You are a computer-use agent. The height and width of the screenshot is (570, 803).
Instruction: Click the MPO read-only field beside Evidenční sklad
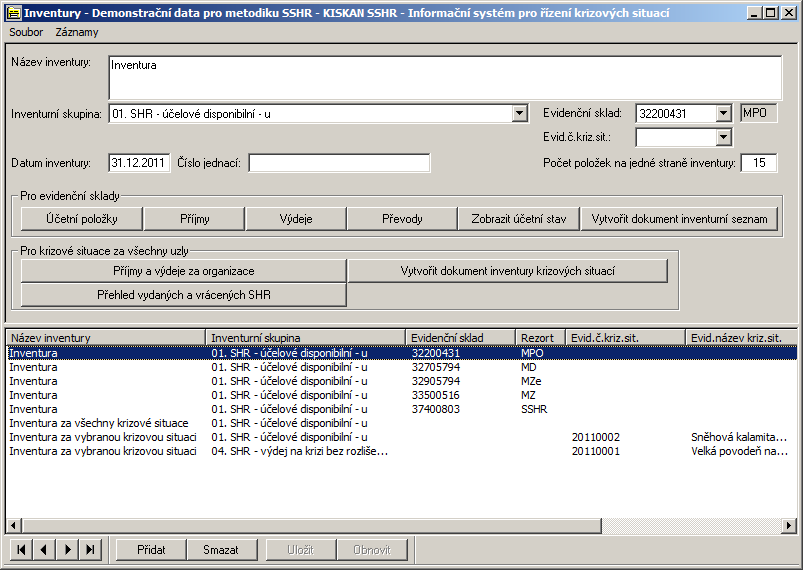tap(759, 113)
